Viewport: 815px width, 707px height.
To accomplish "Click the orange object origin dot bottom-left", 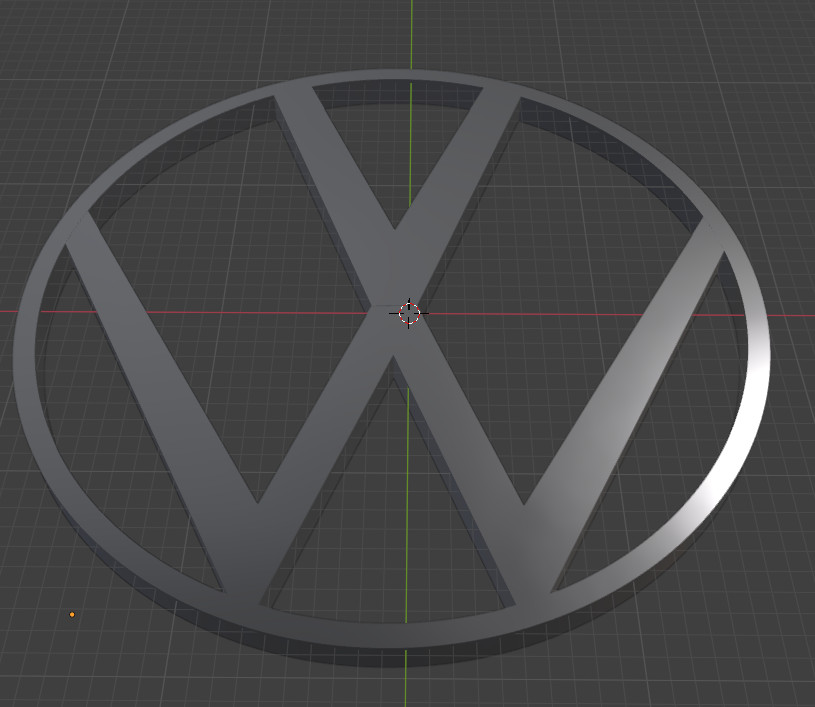I will pos(71,612).
